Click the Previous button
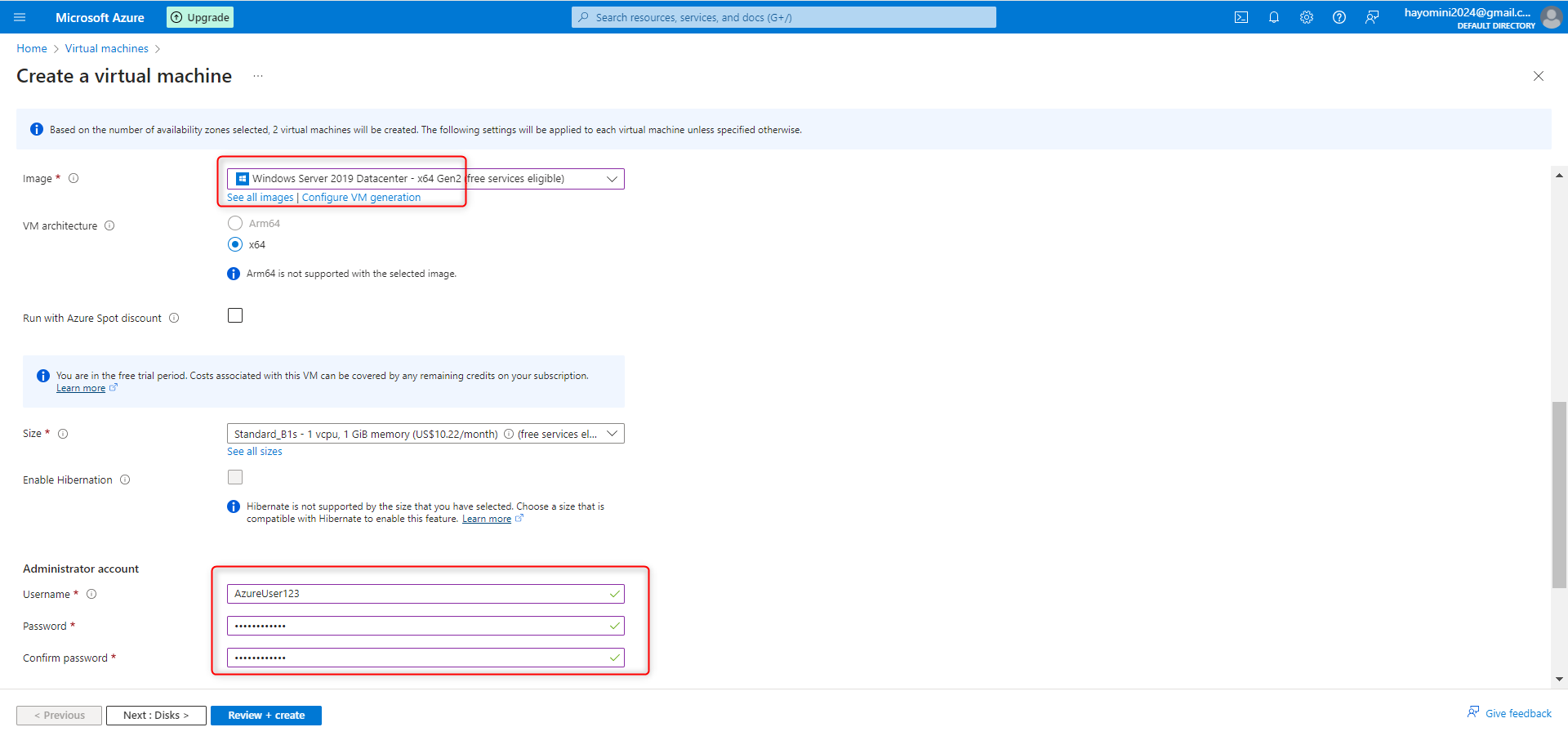Screen dimensions: 1568x745 60,716
